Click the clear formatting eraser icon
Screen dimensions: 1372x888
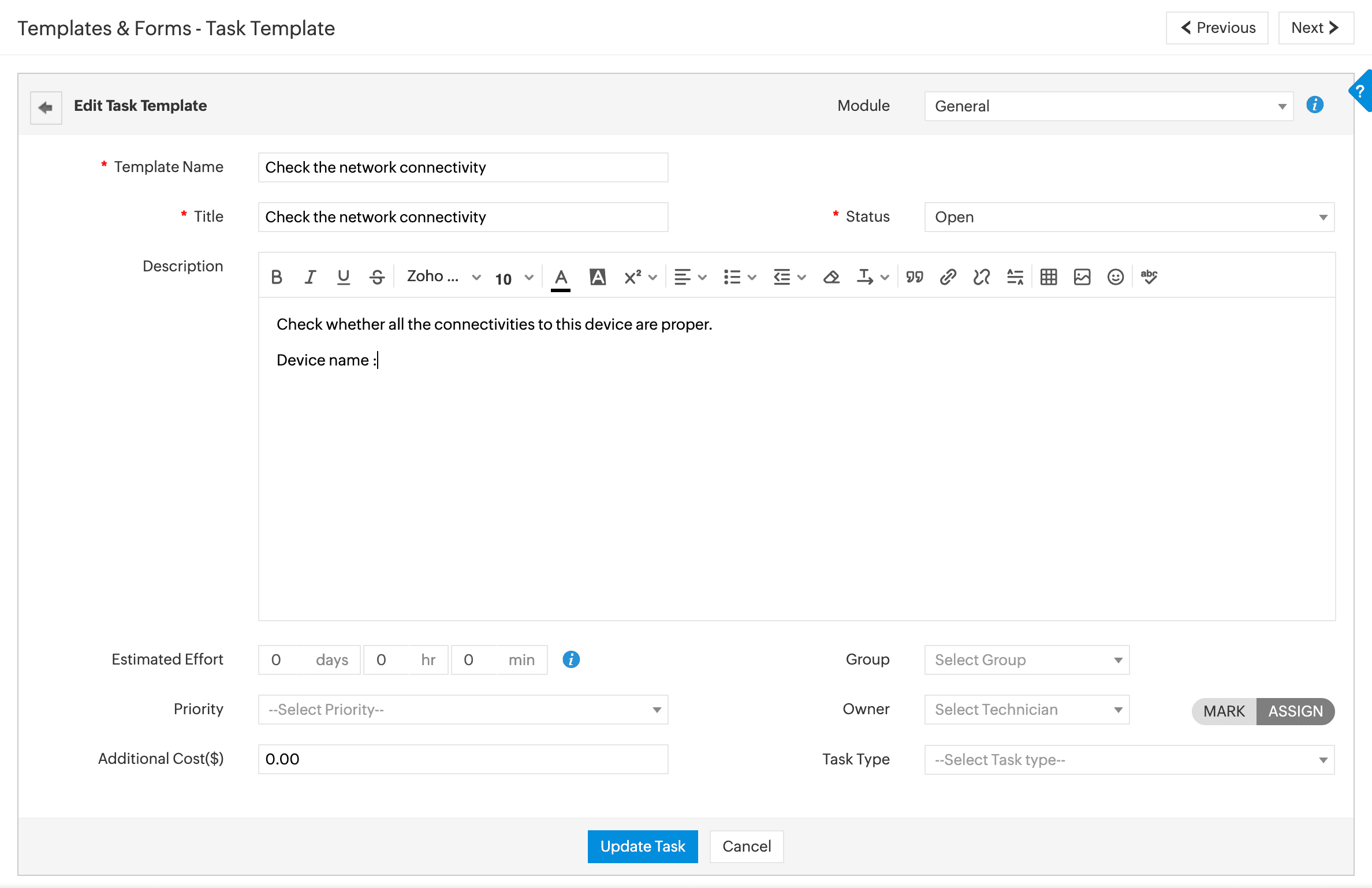[x=832, y=277]
